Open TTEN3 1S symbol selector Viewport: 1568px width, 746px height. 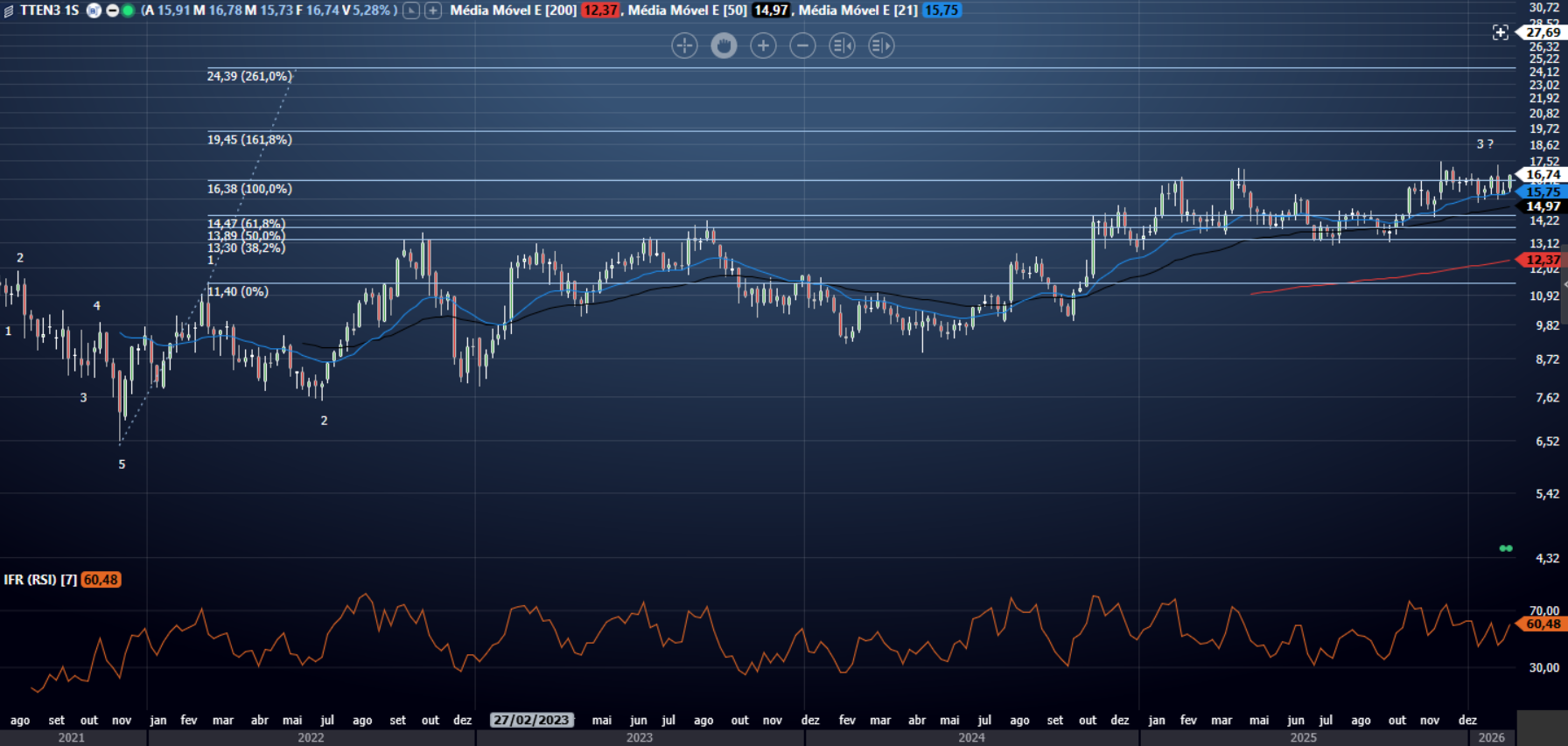[x=49, y=10]
